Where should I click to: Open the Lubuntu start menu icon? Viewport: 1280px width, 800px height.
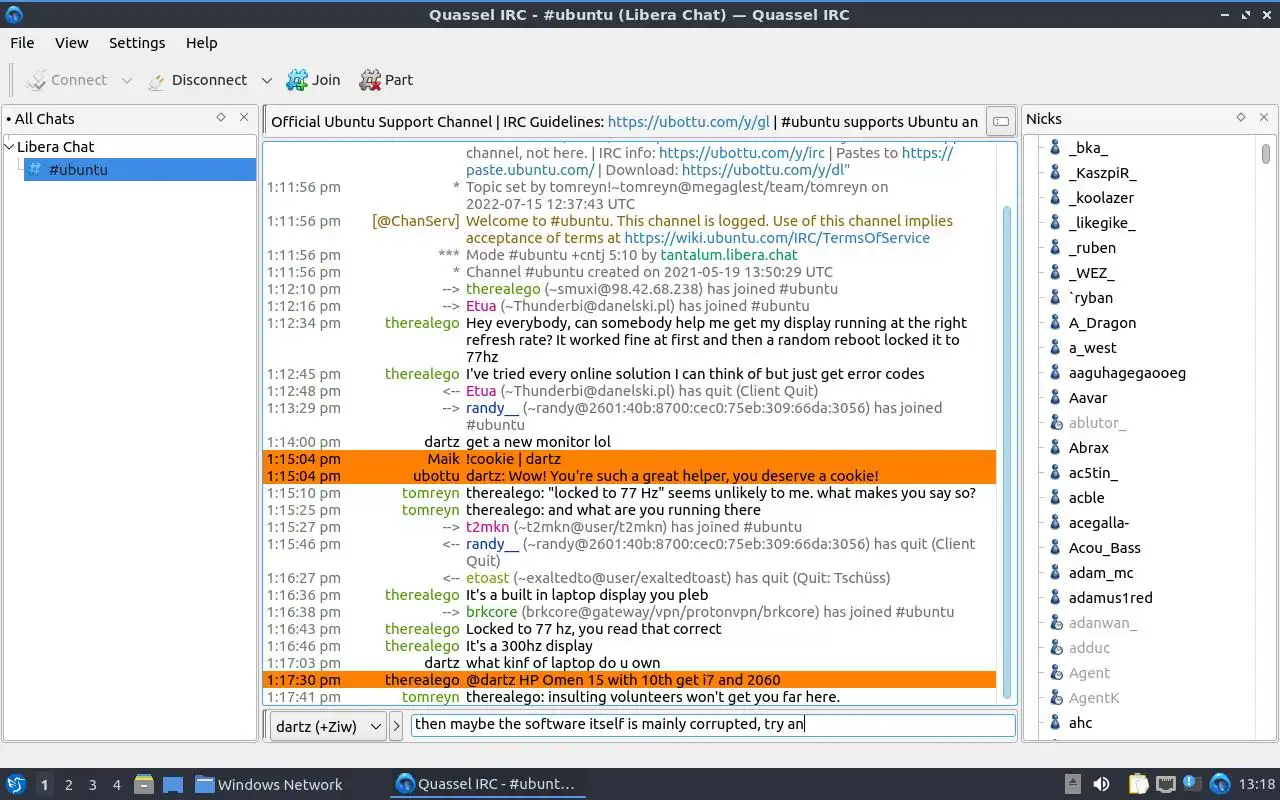point(16,784)
